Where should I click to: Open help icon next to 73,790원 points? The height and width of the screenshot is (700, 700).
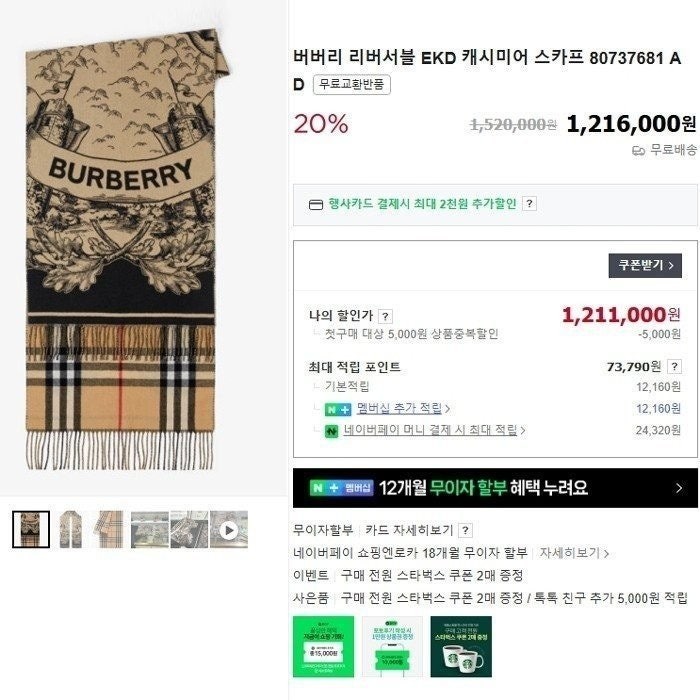click(x=674, y=367)
